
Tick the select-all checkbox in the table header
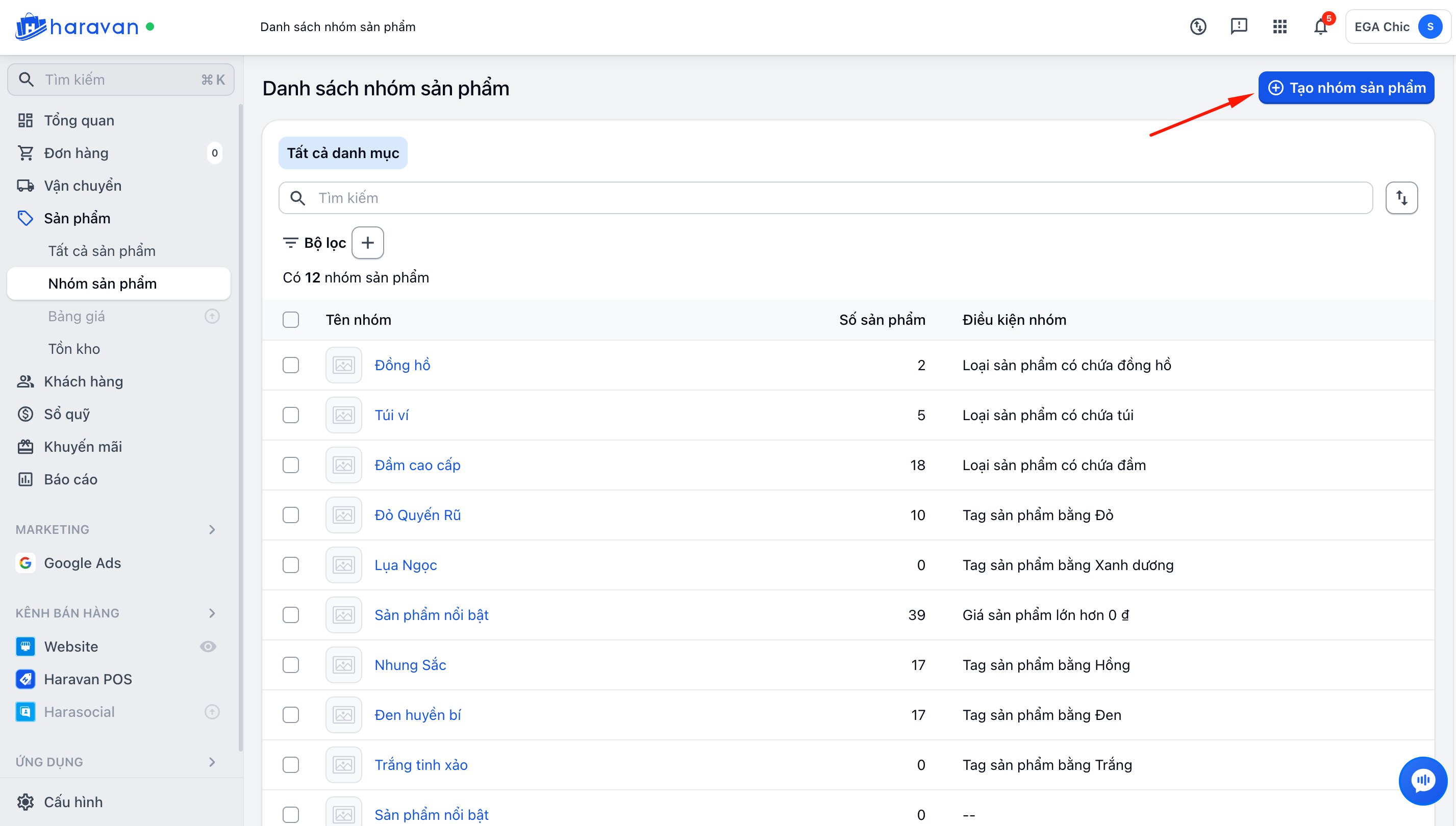pyautogui.click(x=291, y=319)
